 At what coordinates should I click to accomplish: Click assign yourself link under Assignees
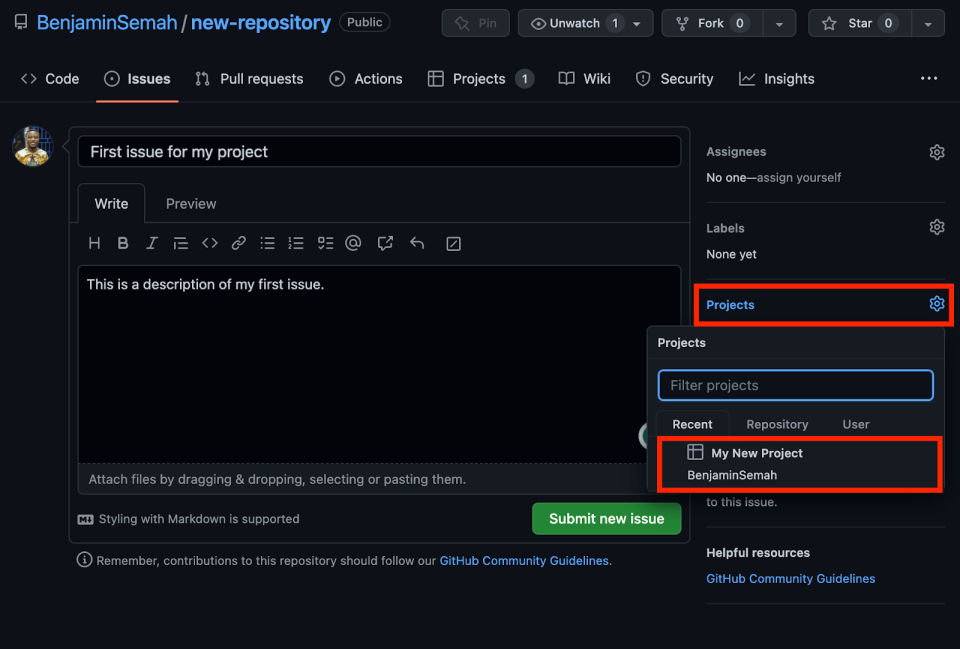point(799,178)
